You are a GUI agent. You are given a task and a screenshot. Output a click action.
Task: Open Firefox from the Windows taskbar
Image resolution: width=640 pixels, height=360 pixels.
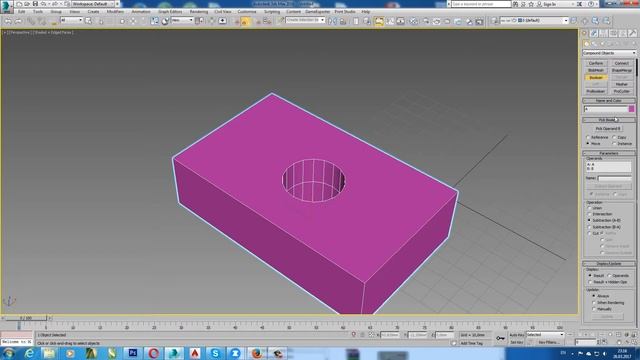(x=257, y=353)
